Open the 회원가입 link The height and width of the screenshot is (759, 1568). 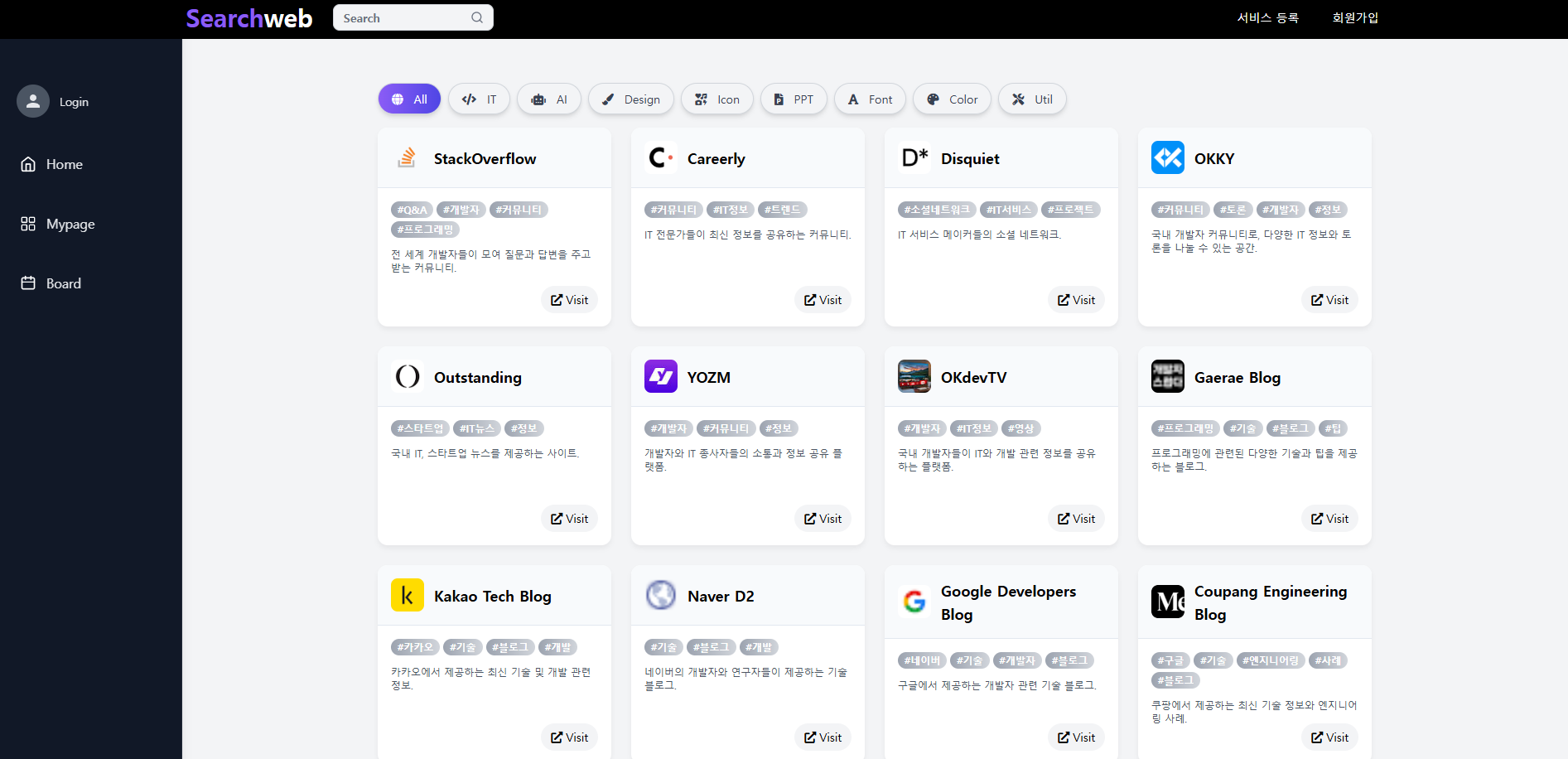(x=1355, y=17)
